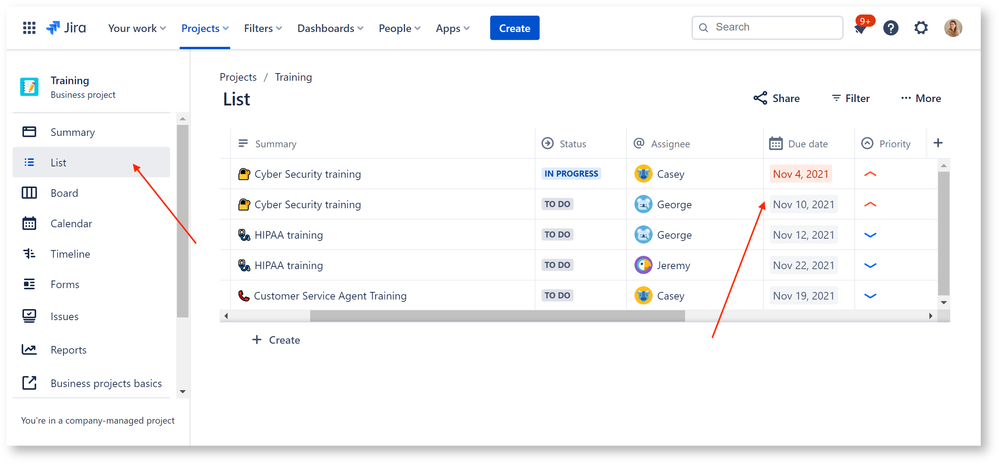Screen dimensions: 999x464
Task: Open Reports in the sidebar
Action: click(x=91, y=350)
